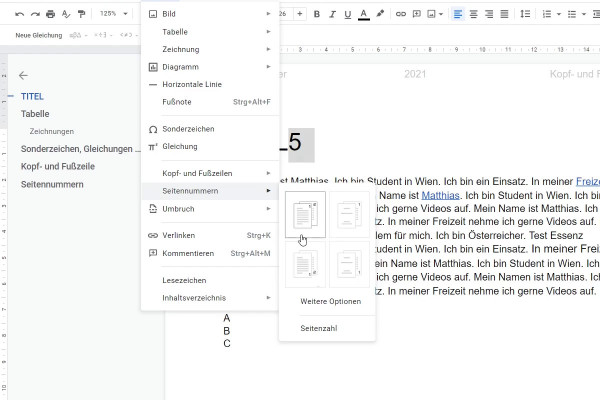Close outline with back arrow

click(x=23, y=75)
